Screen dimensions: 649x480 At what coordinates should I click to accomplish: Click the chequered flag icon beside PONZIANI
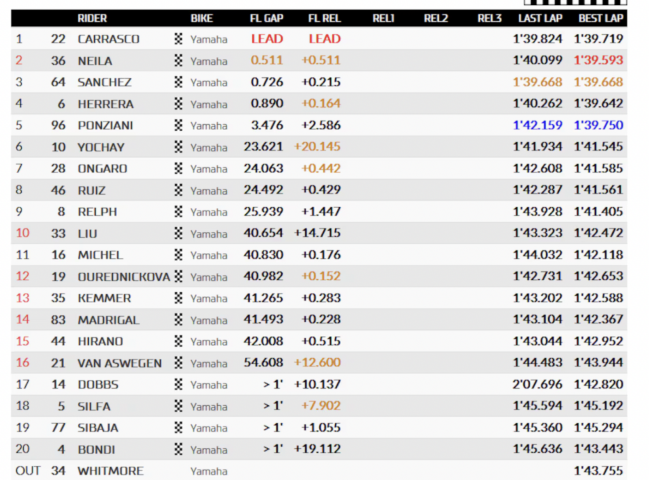178,125
